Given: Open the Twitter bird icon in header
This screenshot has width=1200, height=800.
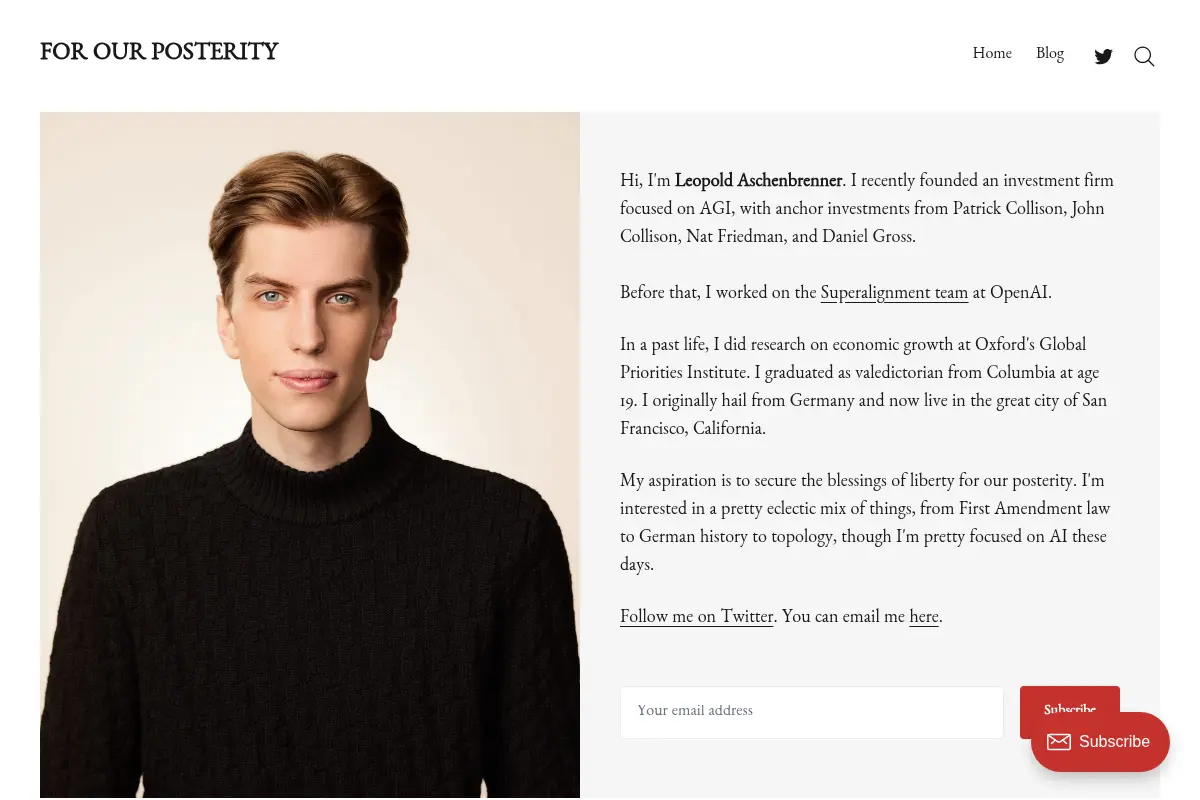Looking at the screenshot, I should [x=1104, y=56].
